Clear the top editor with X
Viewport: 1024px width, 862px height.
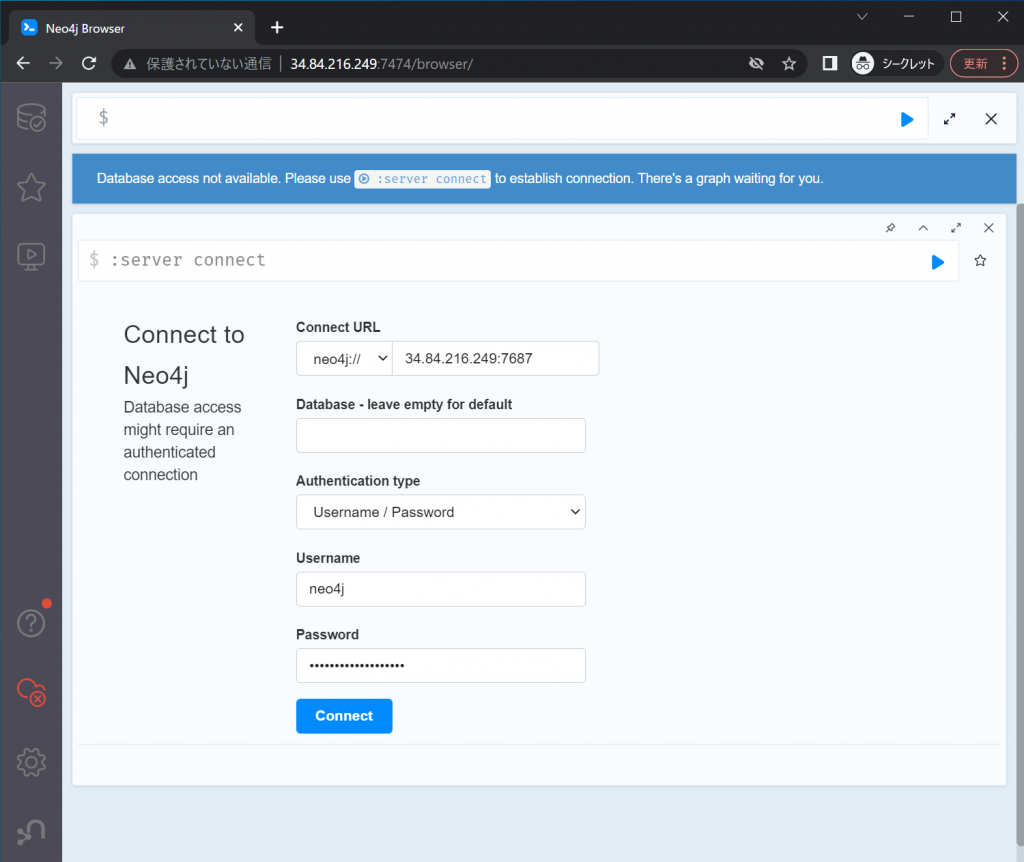[991, 119]
